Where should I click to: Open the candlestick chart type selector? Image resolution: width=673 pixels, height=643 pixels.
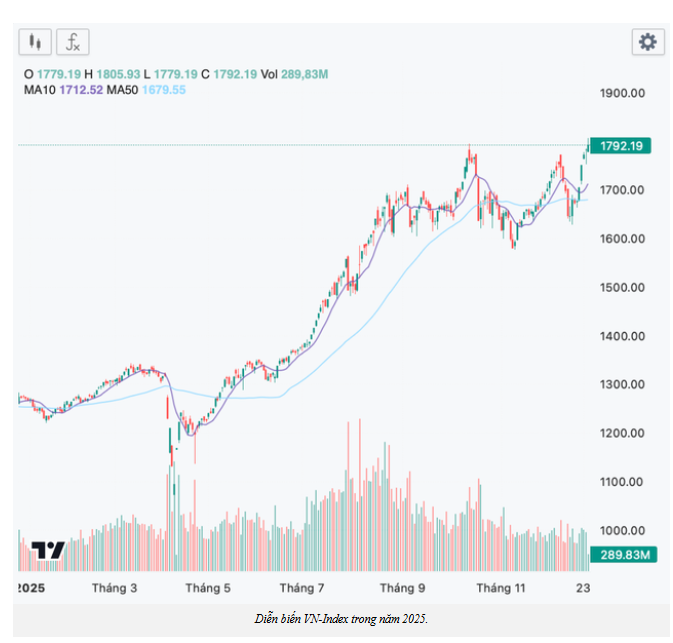pyautogui.click(x=34, y=42)
